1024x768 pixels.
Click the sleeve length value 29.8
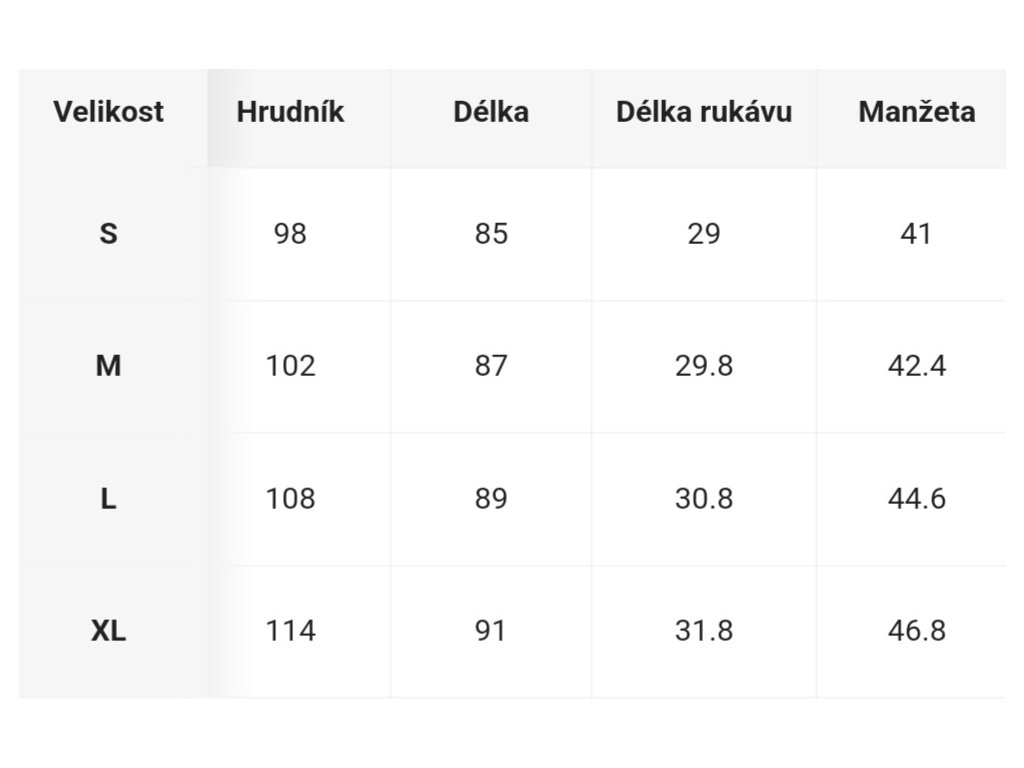coord(704,366)
